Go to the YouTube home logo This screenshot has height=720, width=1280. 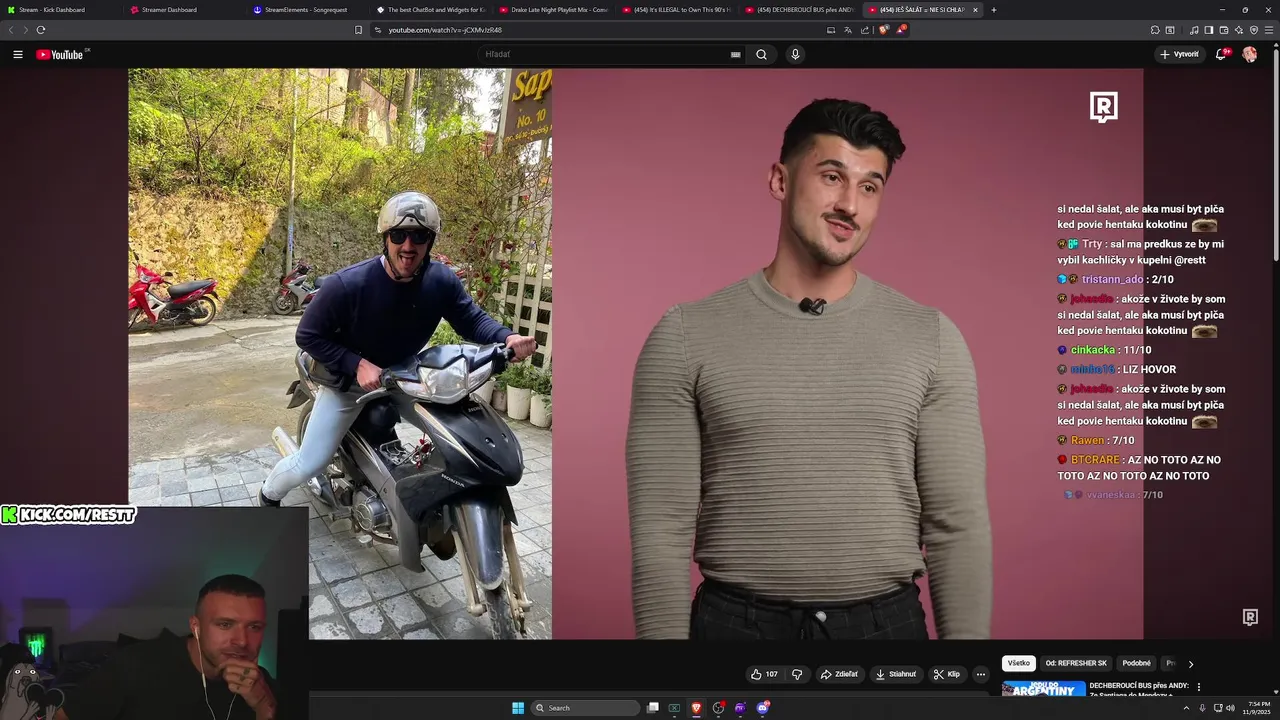tap(60, 55)
